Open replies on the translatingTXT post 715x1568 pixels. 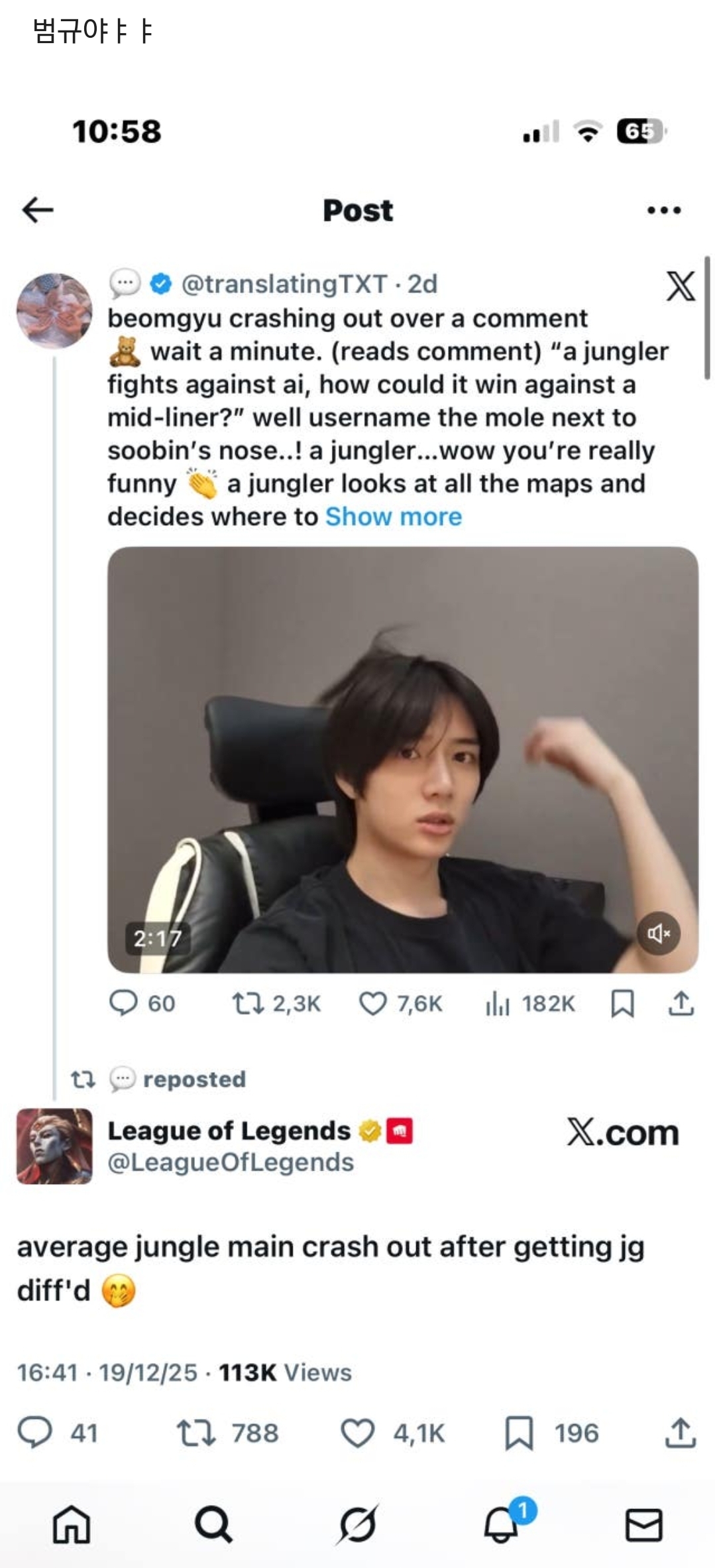coord(125,1003)
